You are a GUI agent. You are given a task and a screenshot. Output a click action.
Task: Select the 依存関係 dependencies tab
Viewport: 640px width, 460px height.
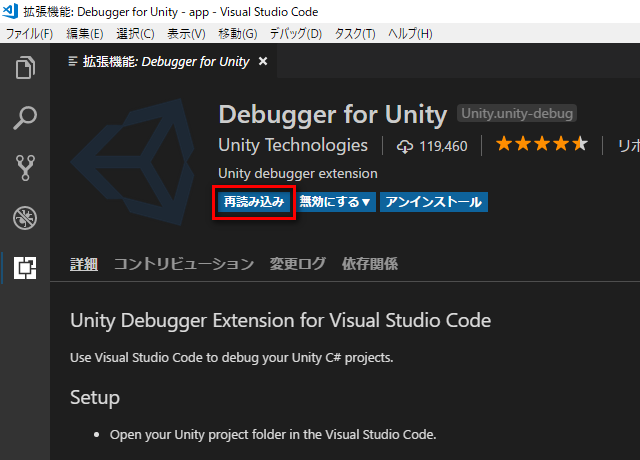pos(370,264)
